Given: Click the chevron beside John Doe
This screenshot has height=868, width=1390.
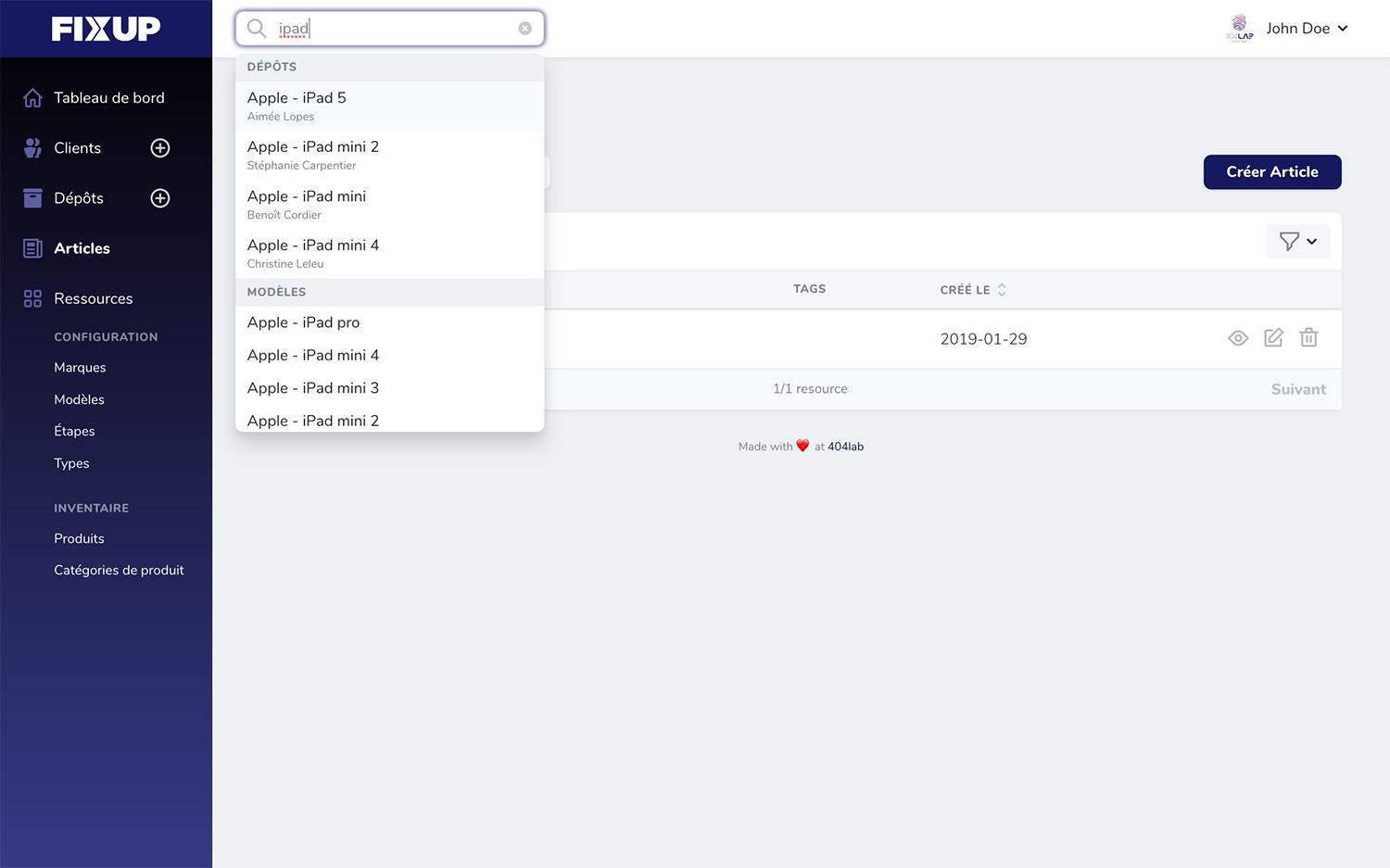Looking at the screenshot, I should point(1343,29).
